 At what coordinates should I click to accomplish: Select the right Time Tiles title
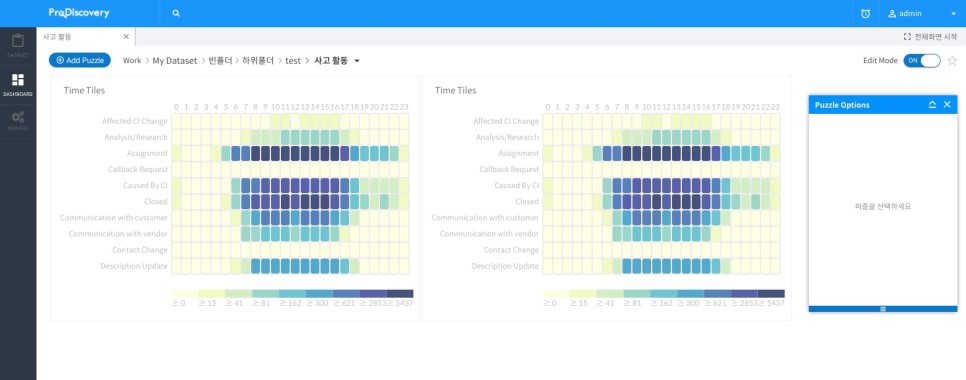(455, 91)
